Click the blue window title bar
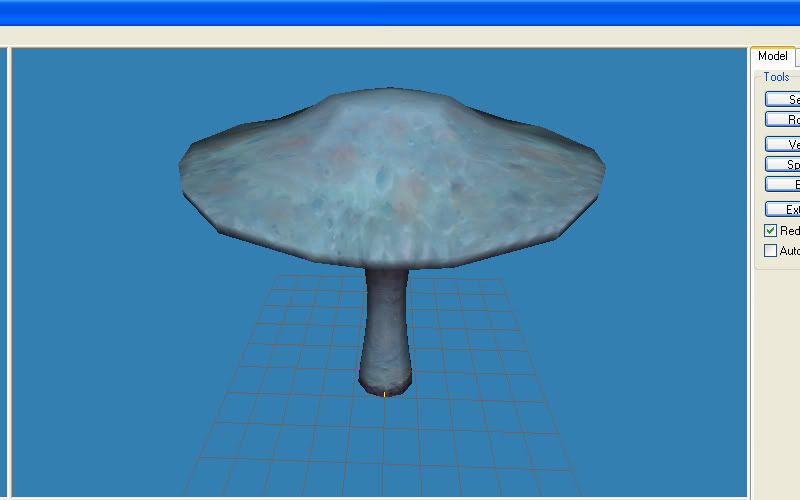This screenshot has width=800, height=500. pos(400,12)
